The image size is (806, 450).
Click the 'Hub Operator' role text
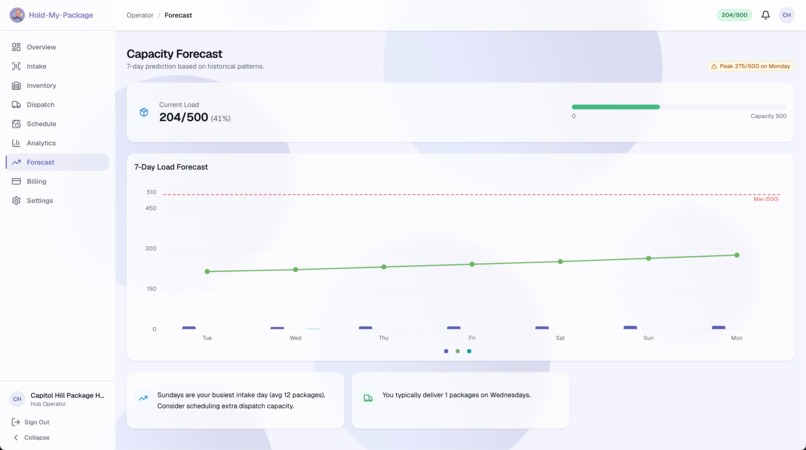[x=48, y=404]
